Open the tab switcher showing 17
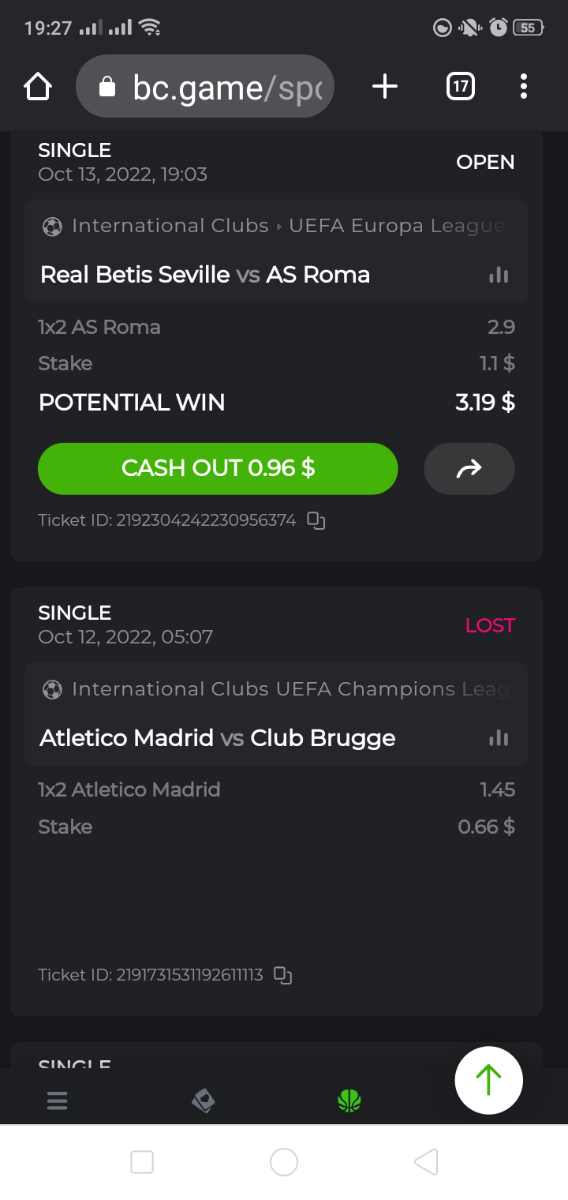This screenshot has width=568, height=1200. pyautogui.click(x=460, y=87)
